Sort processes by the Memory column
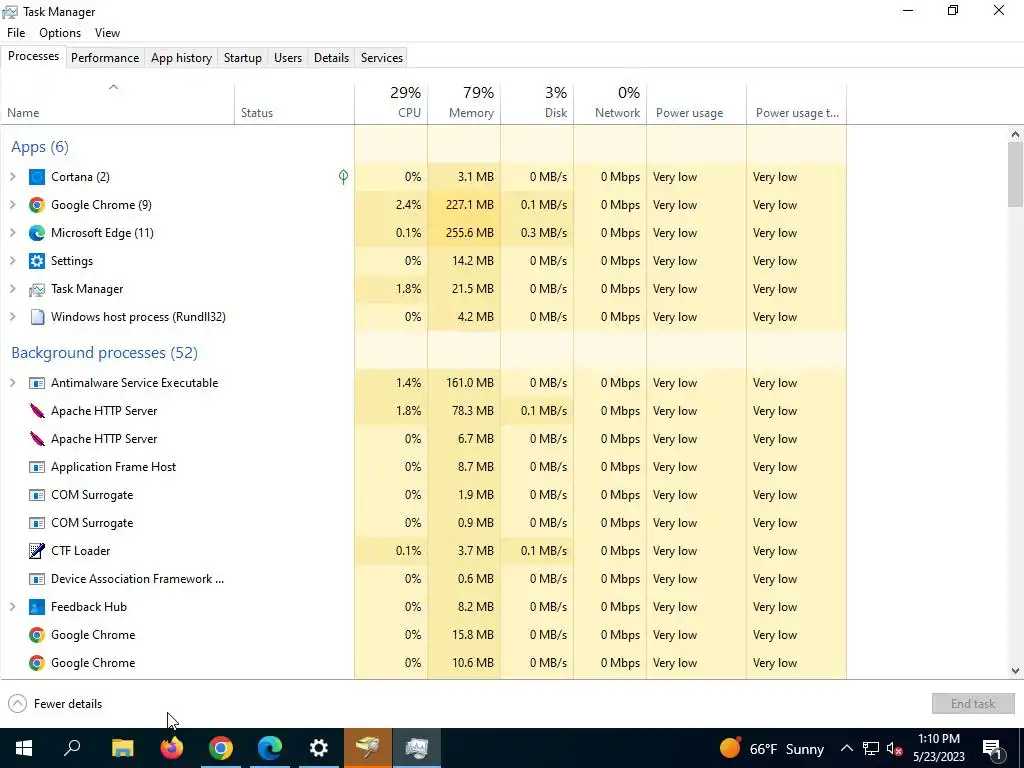Screen dimensions: 1024x768 (x=464, y=103)
